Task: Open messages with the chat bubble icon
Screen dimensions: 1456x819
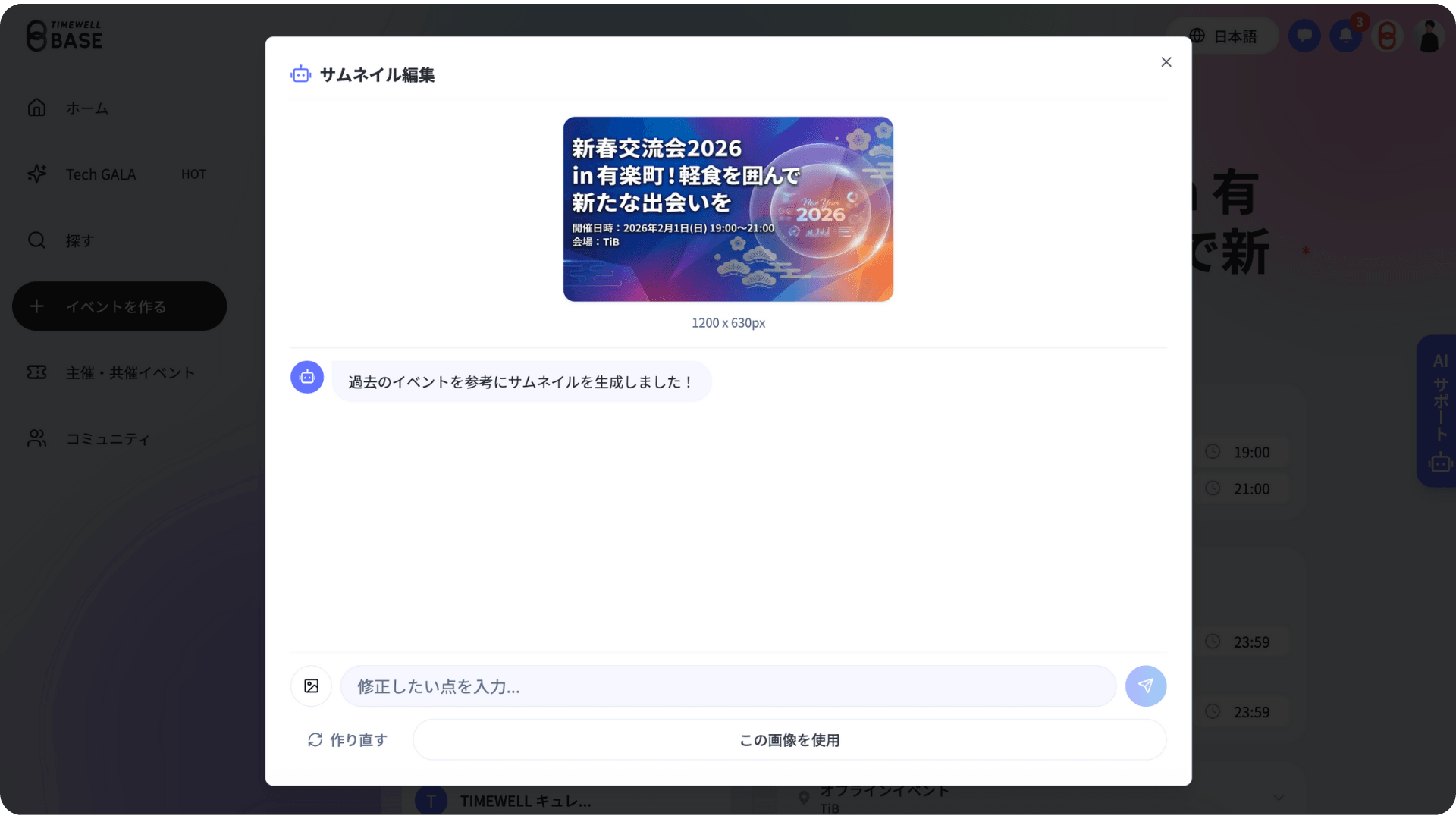Action: click(x=1304, y=35)
